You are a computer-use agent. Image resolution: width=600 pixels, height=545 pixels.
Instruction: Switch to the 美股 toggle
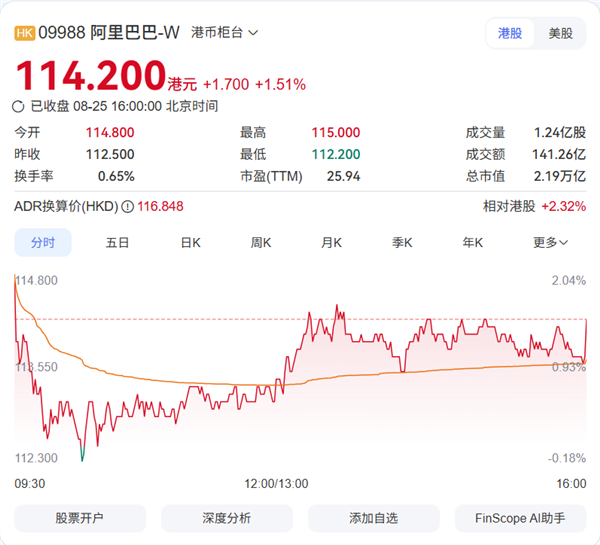pos(560,33)
